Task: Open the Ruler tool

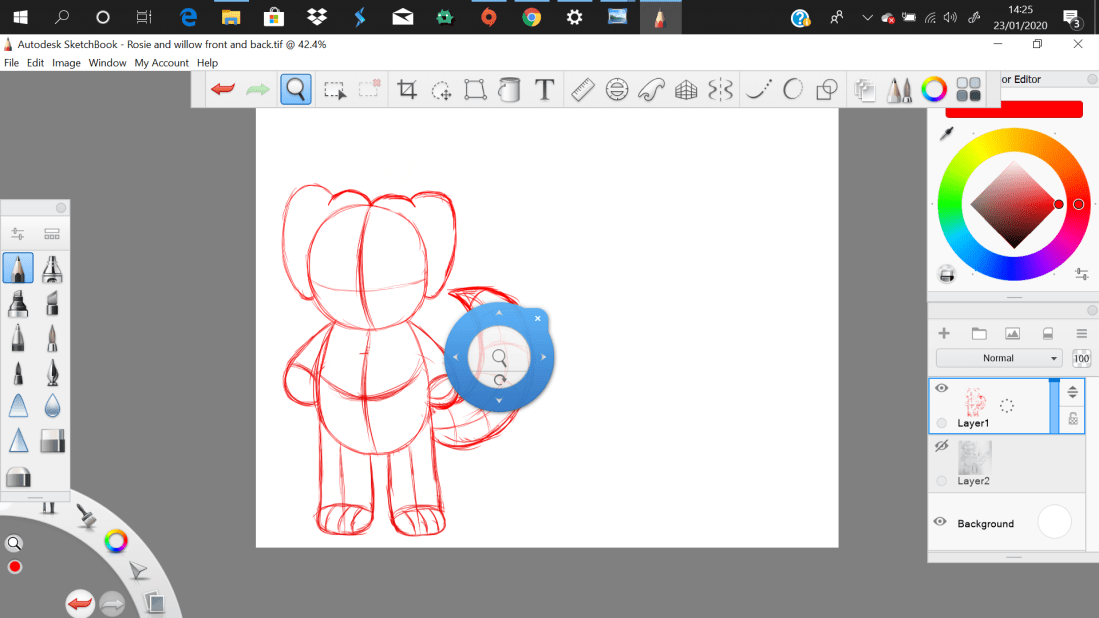Action: pos(583,90)
